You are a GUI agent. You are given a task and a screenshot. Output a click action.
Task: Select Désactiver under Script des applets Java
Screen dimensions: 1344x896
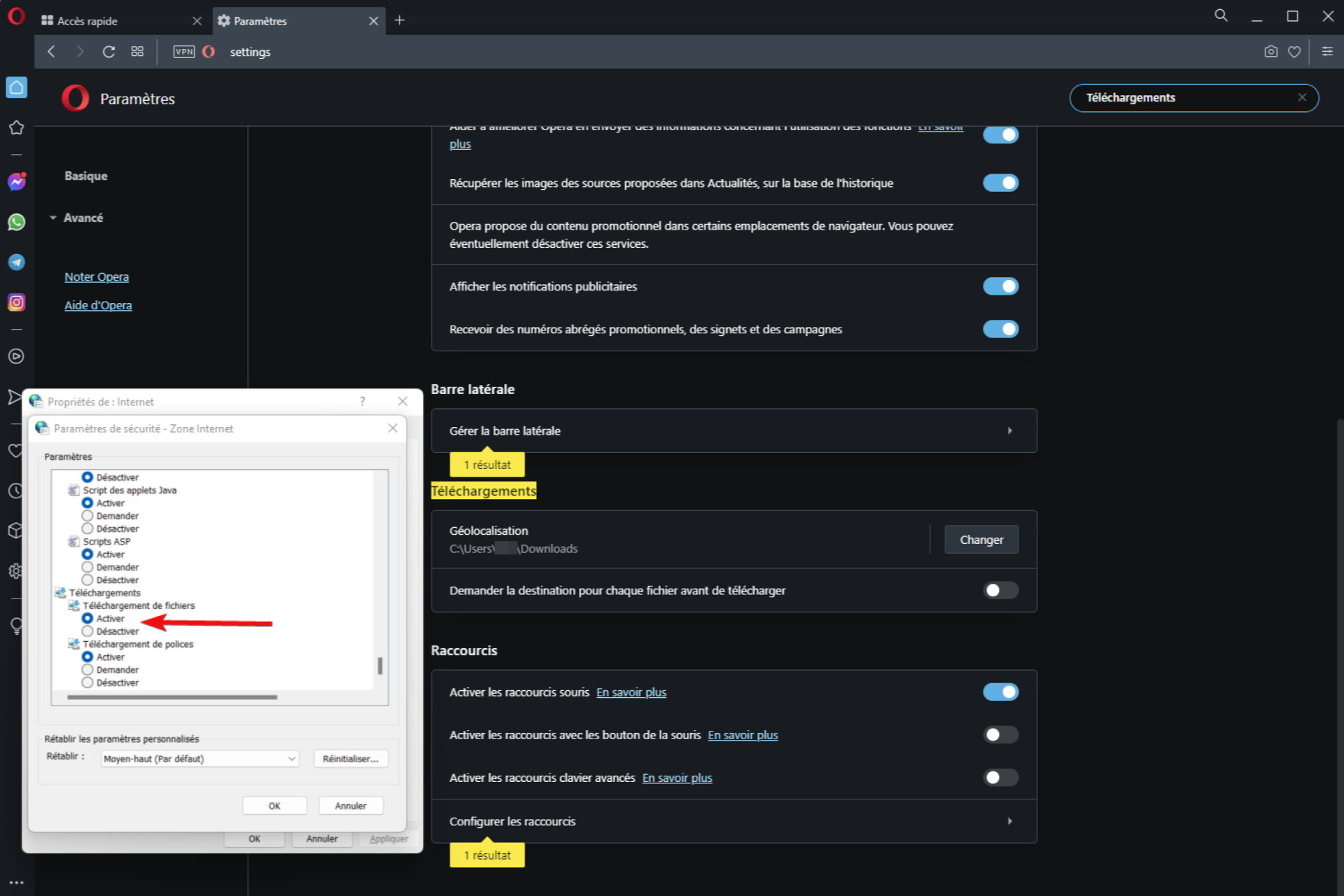(87, 528)
